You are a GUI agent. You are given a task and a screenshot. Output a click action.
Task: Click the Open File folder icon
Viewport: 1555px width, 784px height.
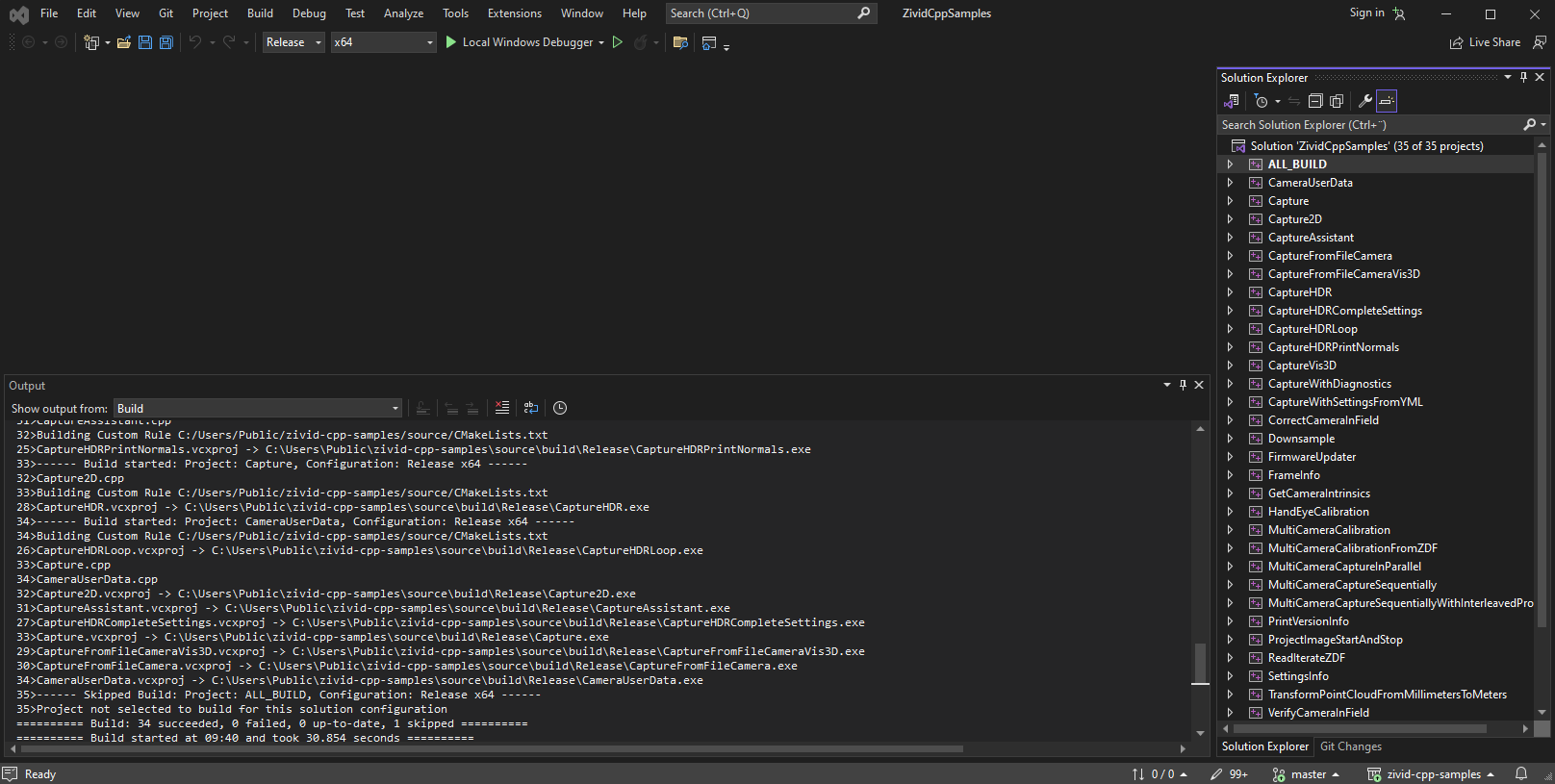point(123,42)
